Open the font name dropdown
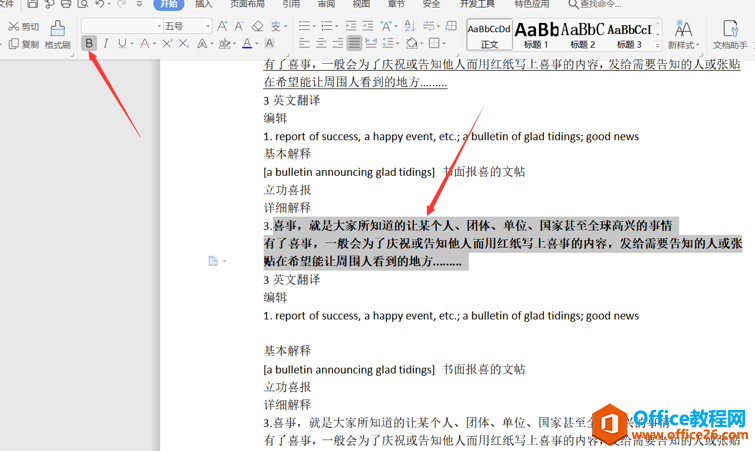The image size is (755, 452). click(122, 26)
